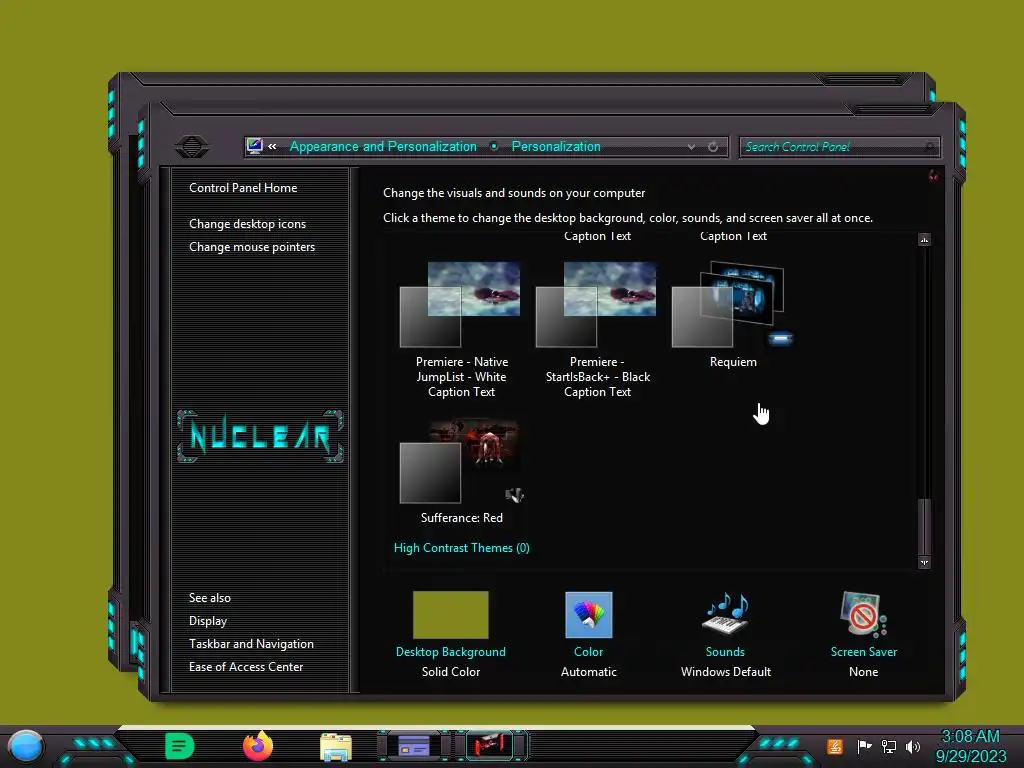
Task: Click Personalization breadcrumb segment
Action: point(556,146)
